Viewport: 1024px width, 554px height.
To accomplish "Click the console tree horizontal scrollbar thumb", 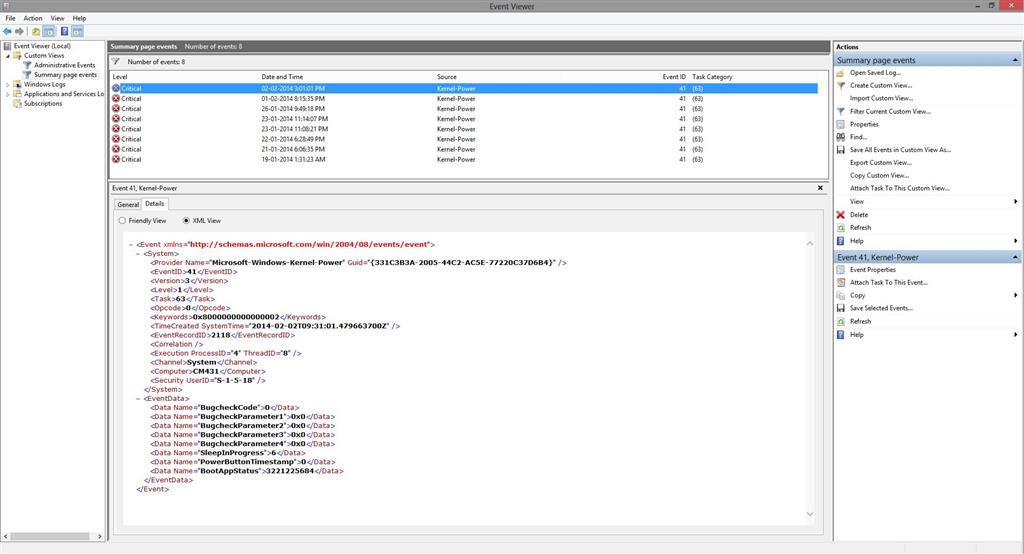I will (x=50, y=536).
